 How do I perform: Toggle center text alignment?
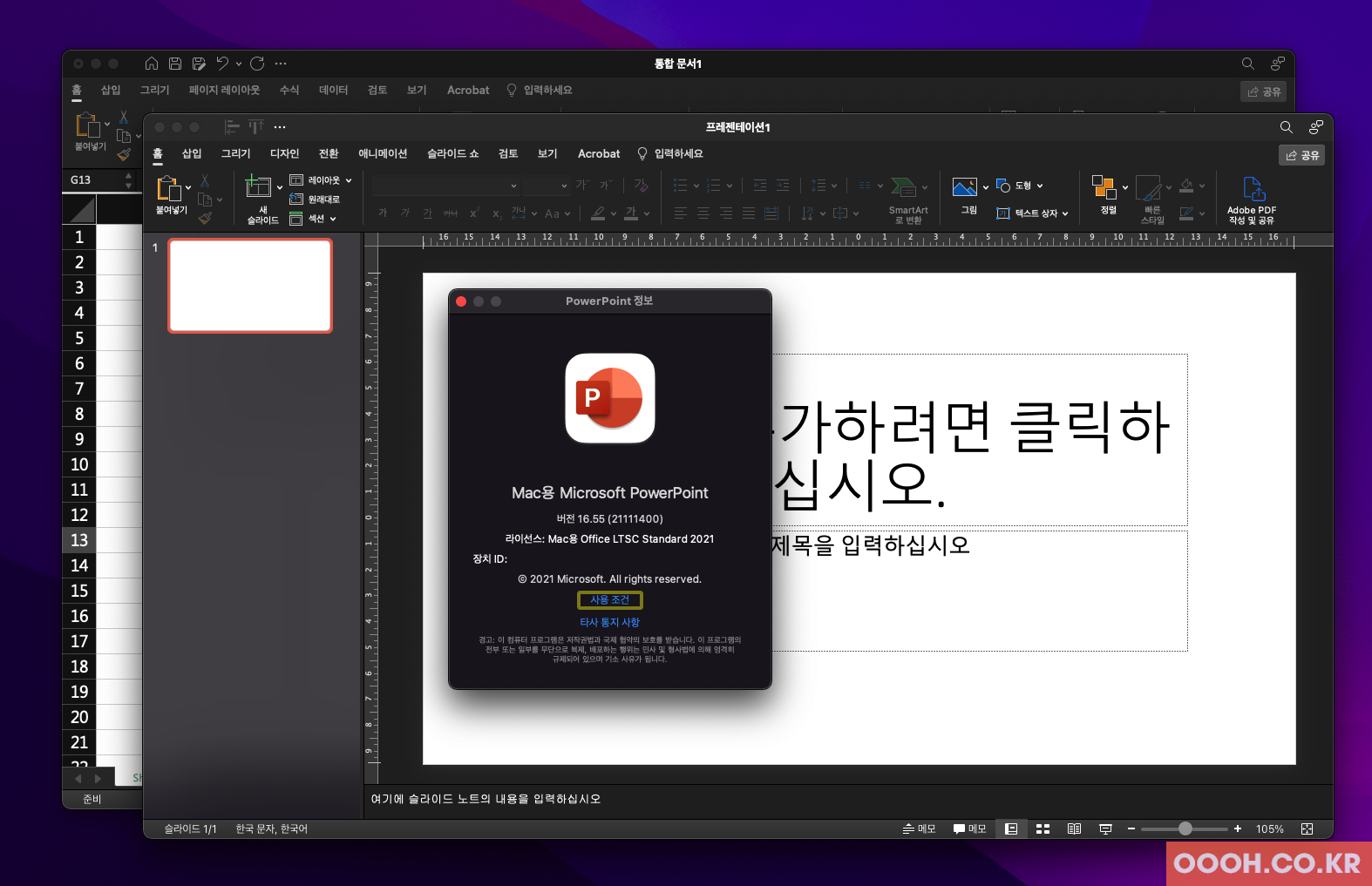(703, 213)
